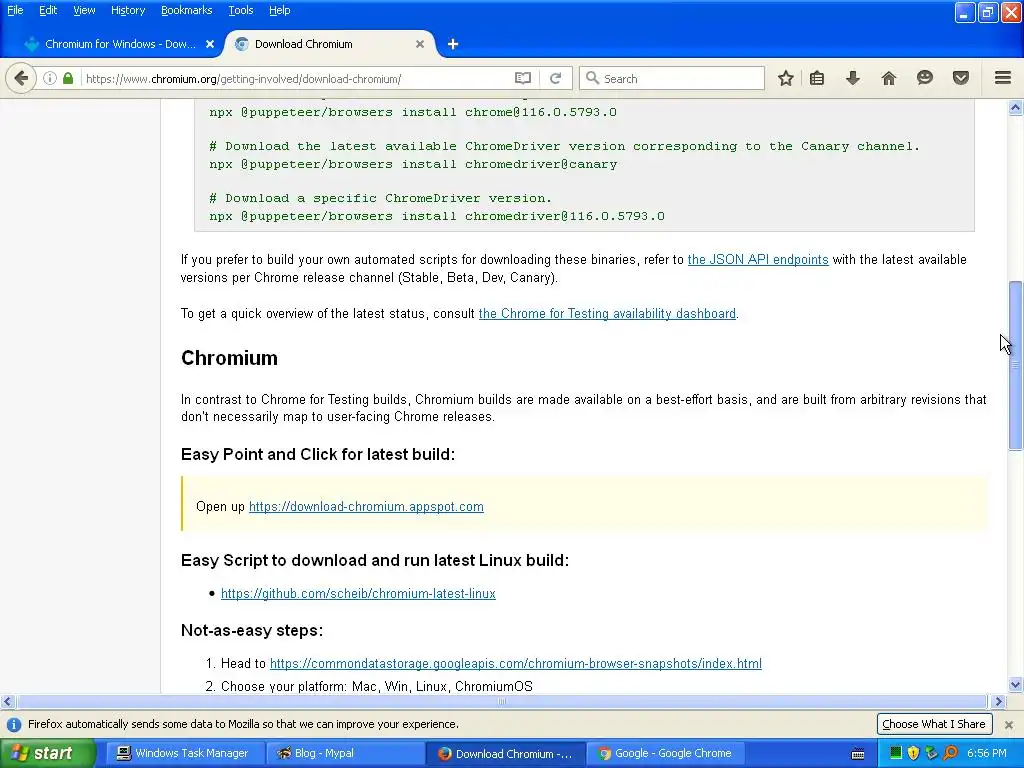
Task: Click the 'Not-as-easy steps:' heading
Action: click(252, 630)
